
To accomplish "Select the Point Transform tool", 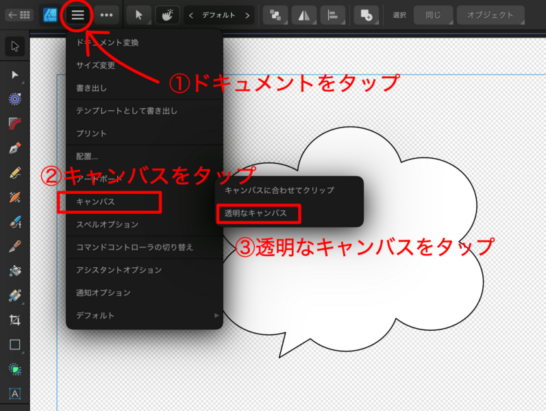I will [x=15, y=99].
